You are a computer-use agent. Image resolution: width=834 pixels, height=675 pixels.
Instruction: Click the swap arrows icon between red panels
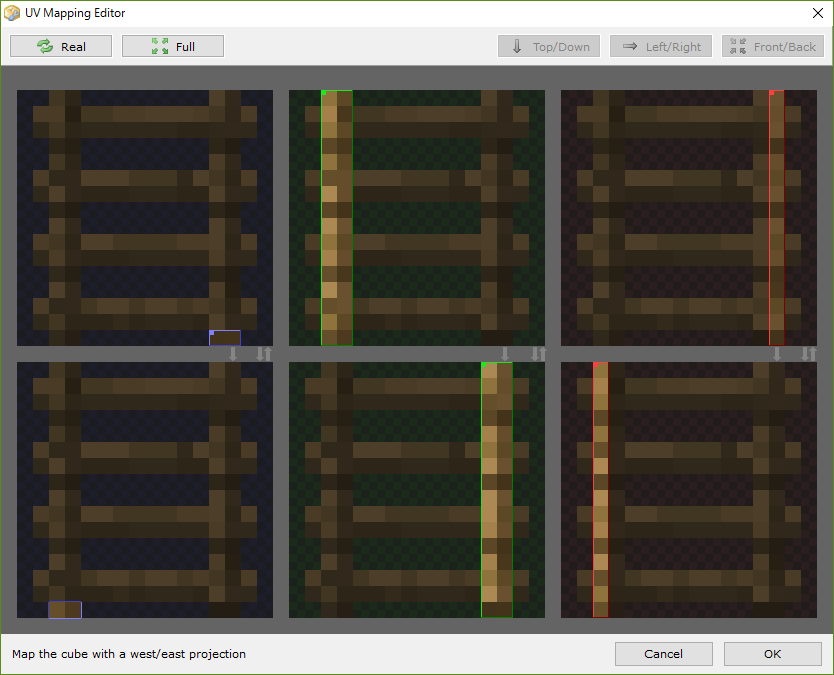(808, 354)
